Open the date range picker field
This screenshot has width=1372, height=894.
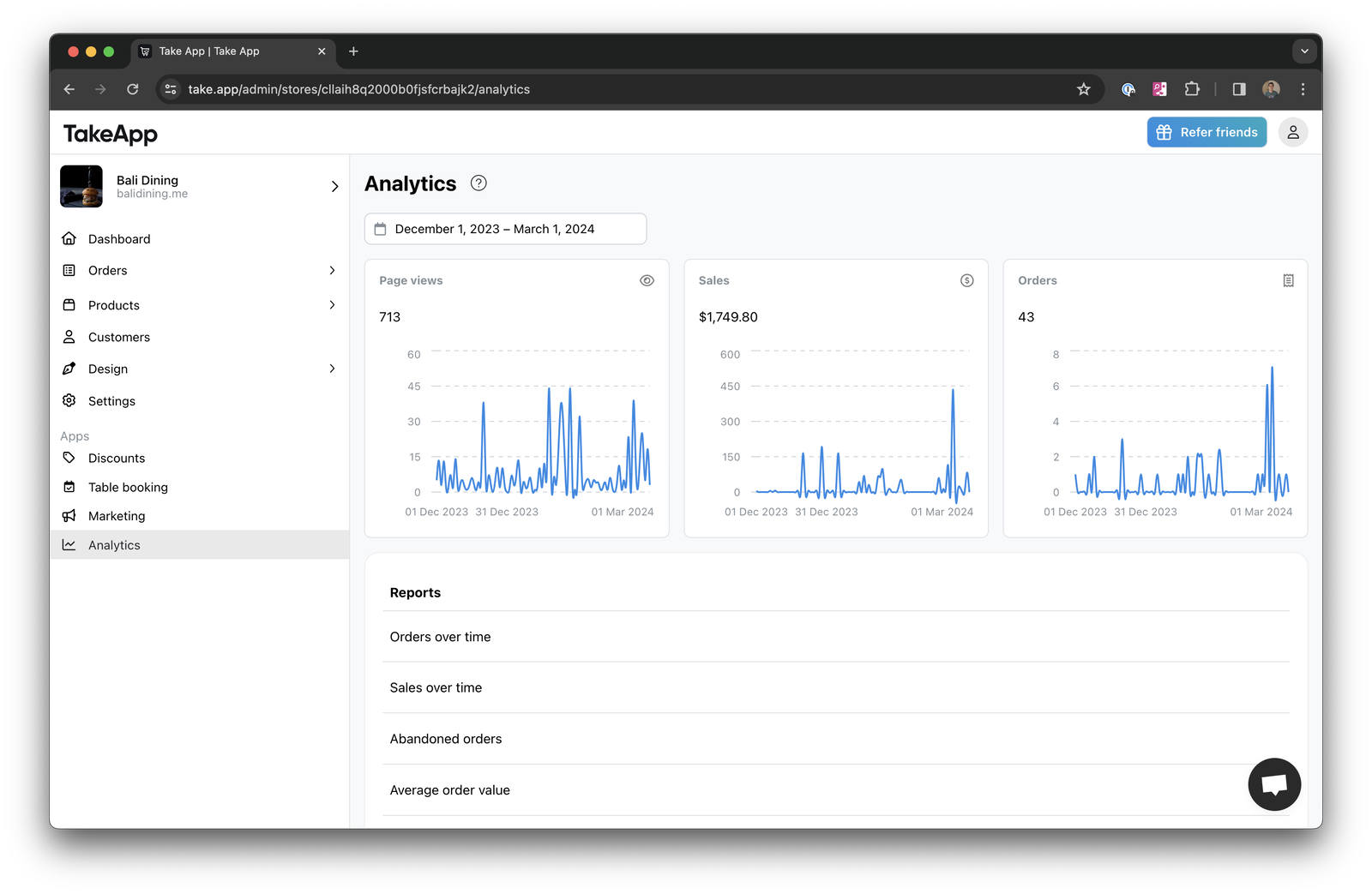[x=505, y=229]
